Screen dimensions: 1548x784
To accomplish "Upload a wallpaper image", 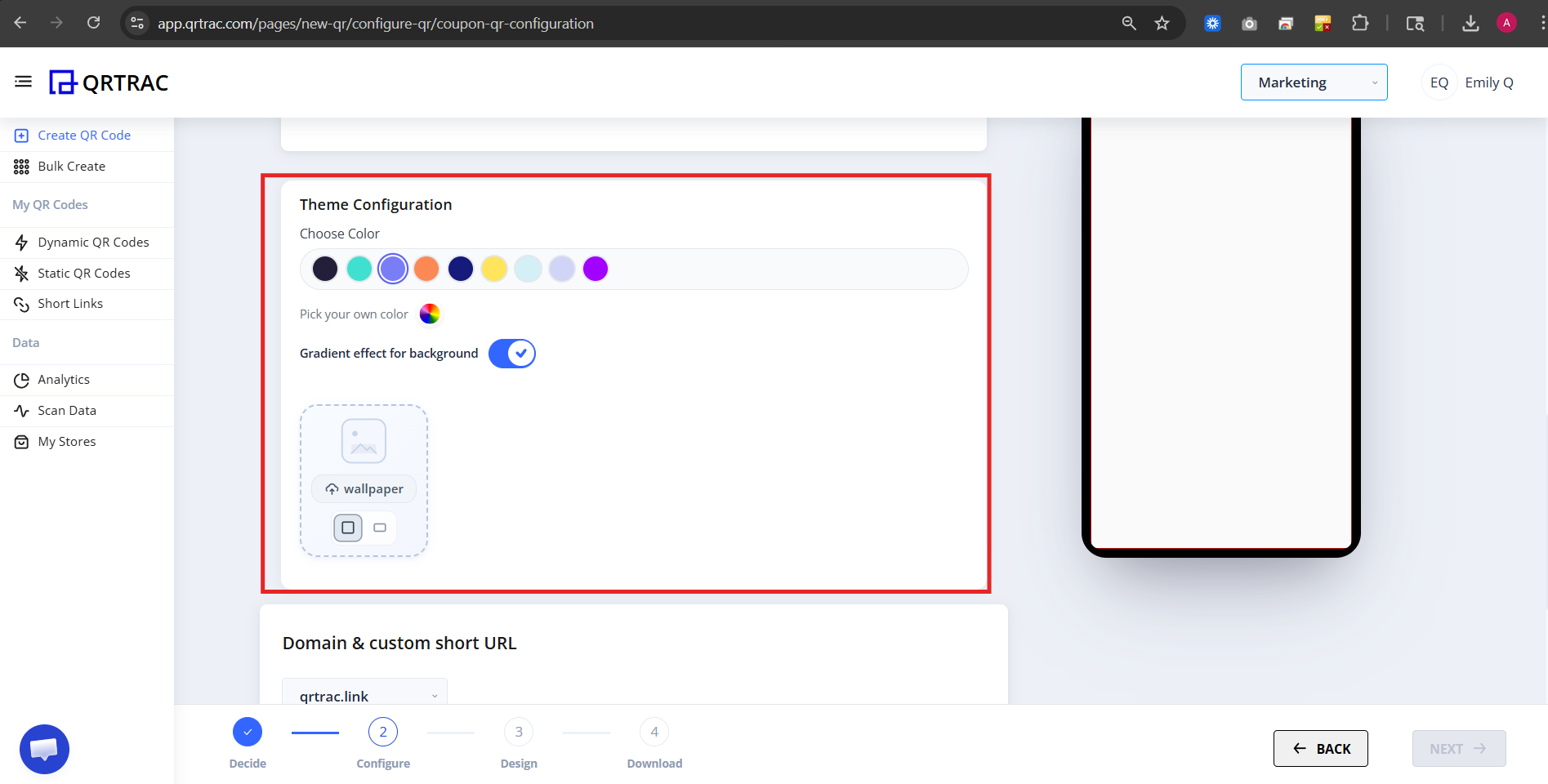I will coord(363,488).
